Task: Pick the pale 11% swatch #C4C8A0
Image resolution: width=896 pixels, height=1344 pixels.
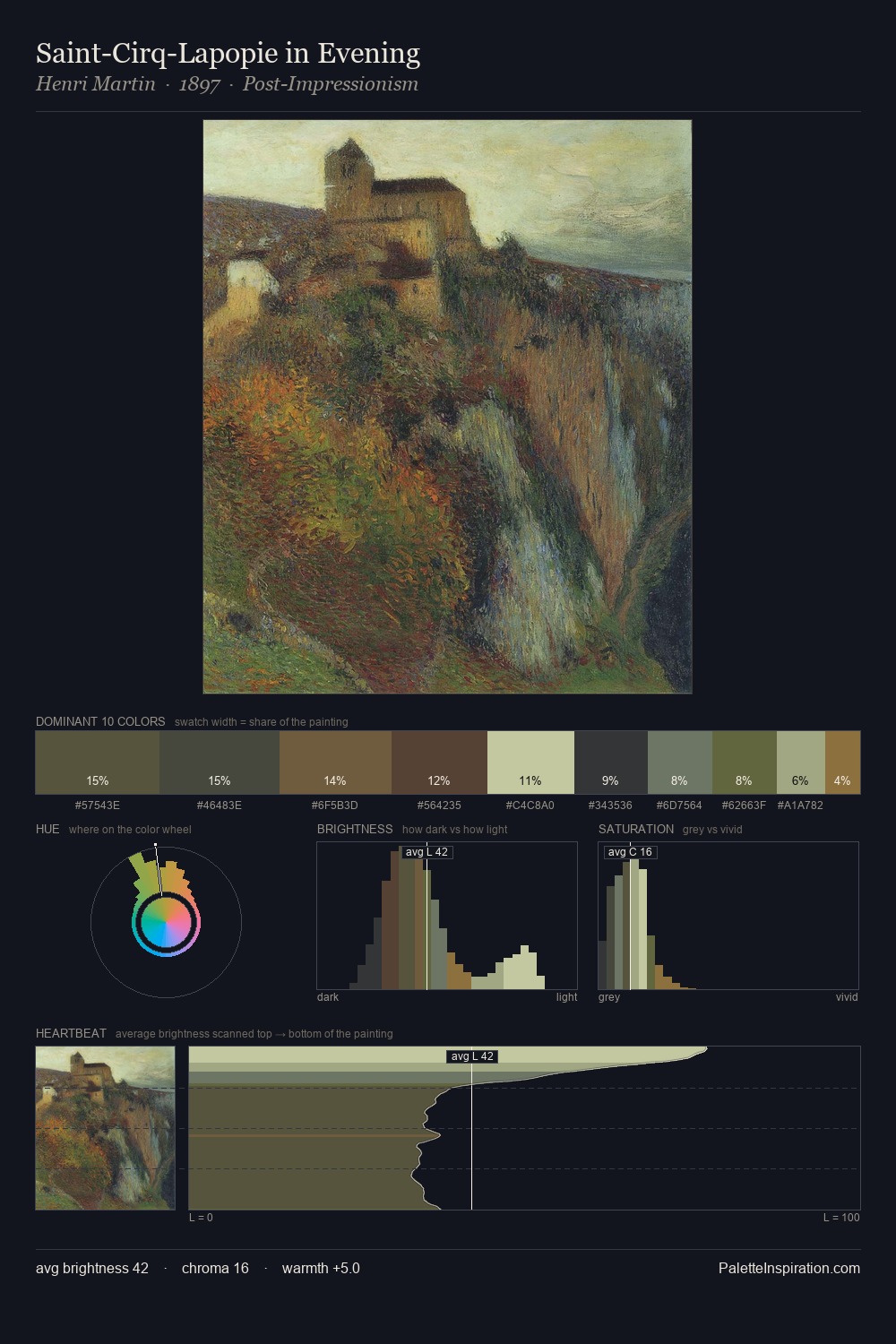Action: [x=530, y=762]
